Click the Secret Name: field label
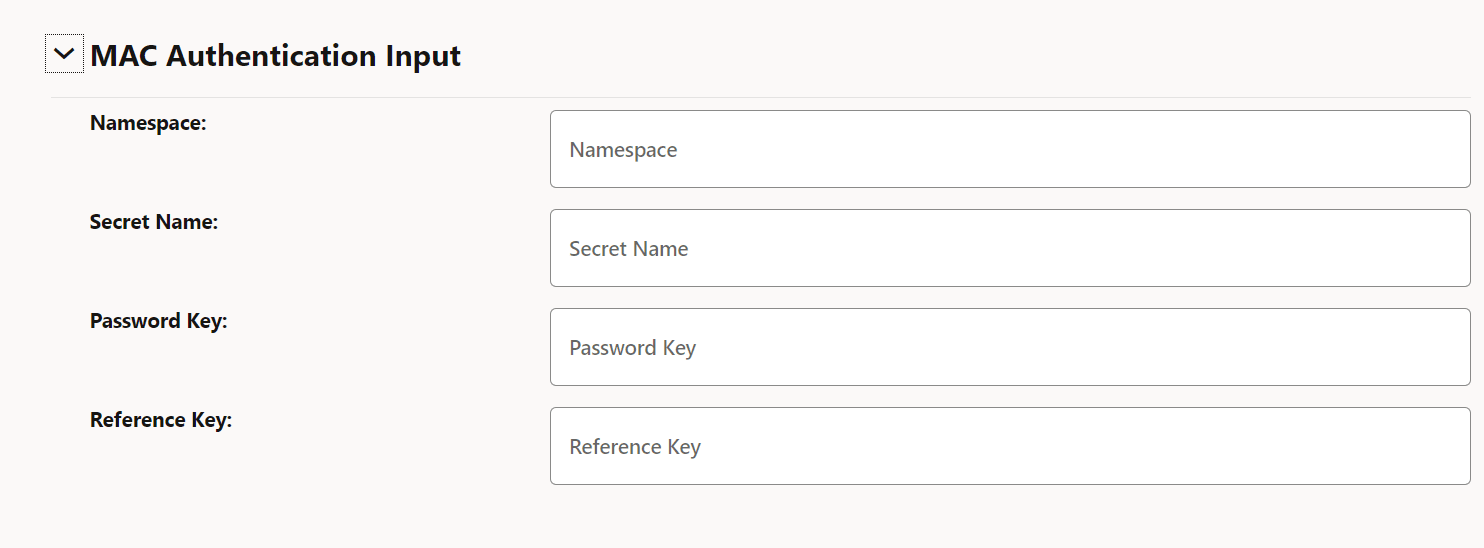Image resolution: width=1484 pixels, height=548 pixels. tap(154, 222)
